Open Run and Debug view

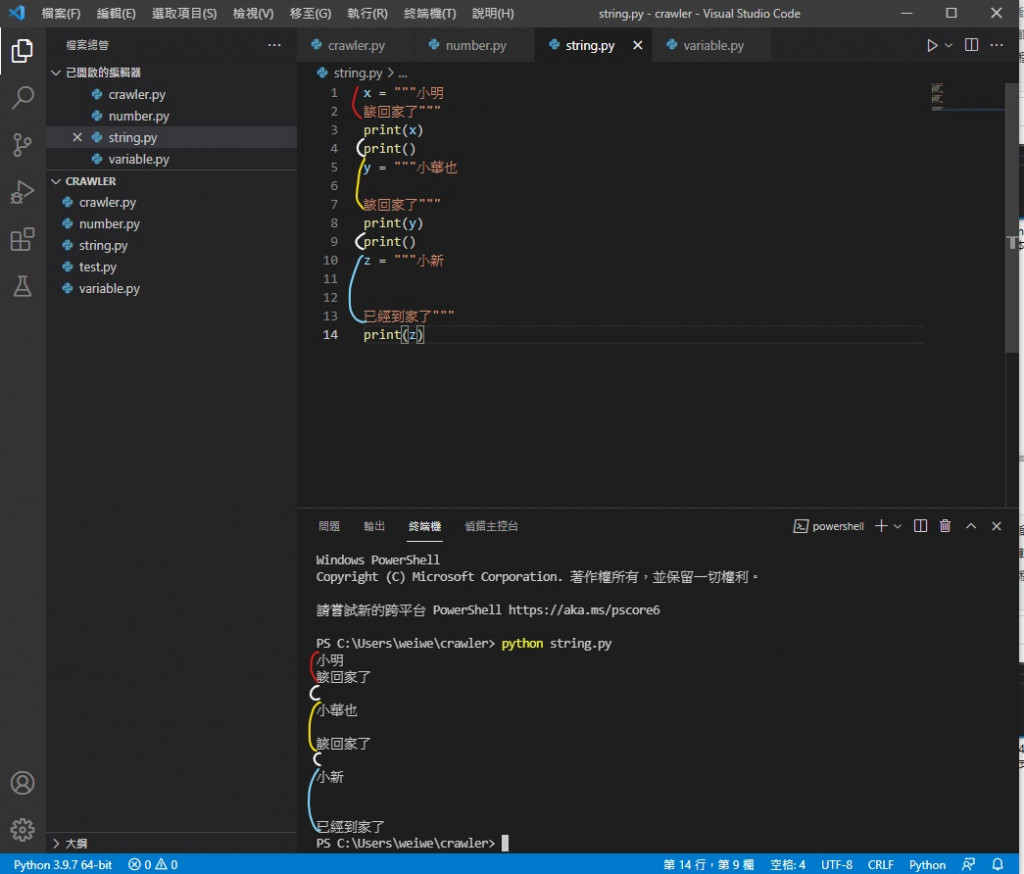coord(22,192)
